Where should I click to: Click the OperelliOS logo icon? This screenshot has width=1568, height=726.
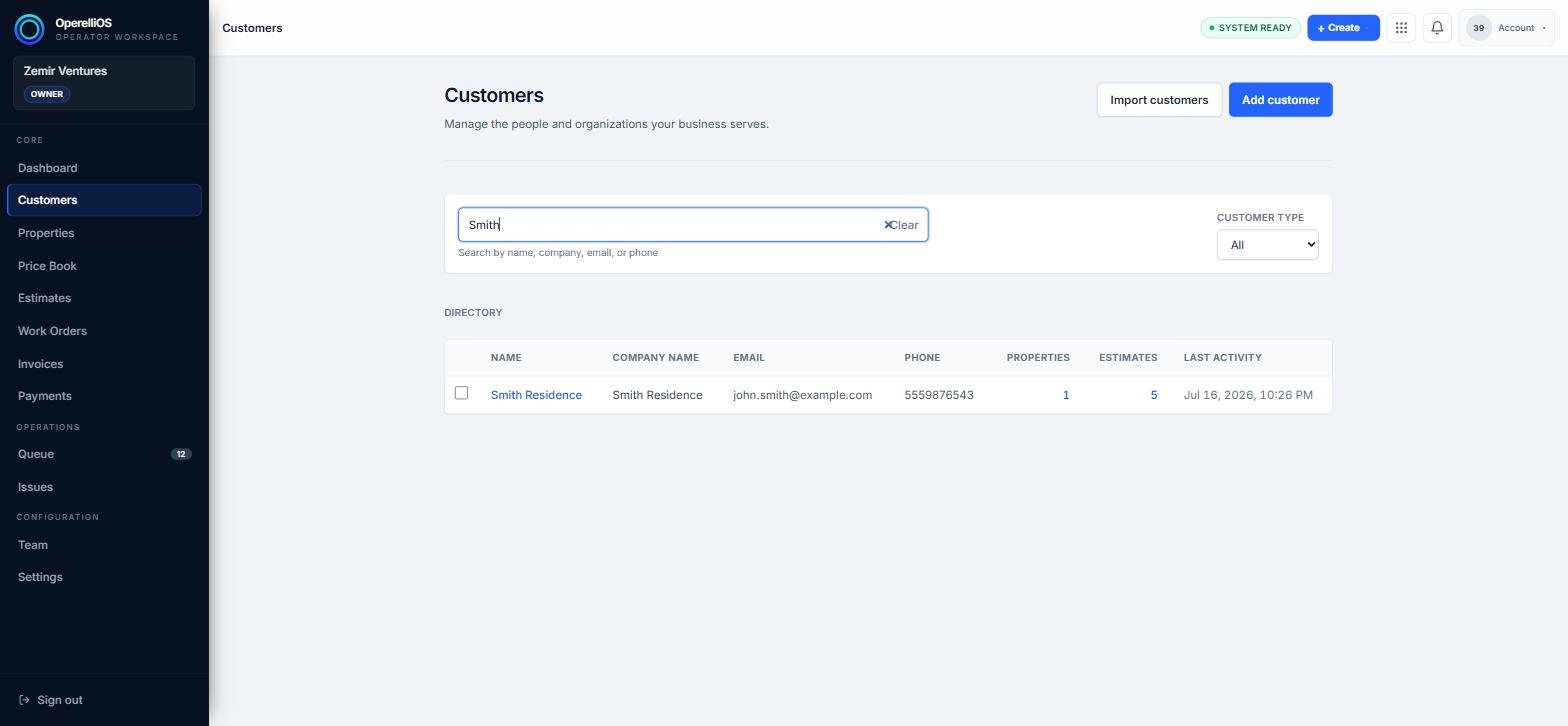[x=29, y=29]
